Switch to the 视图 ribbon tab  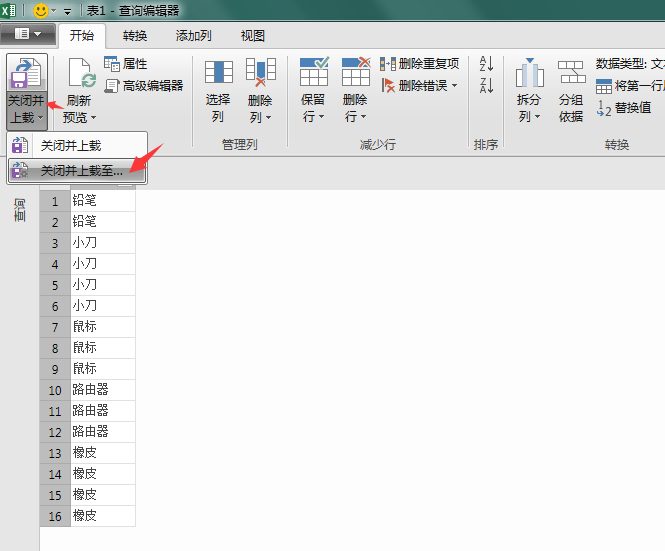[253, 36]
